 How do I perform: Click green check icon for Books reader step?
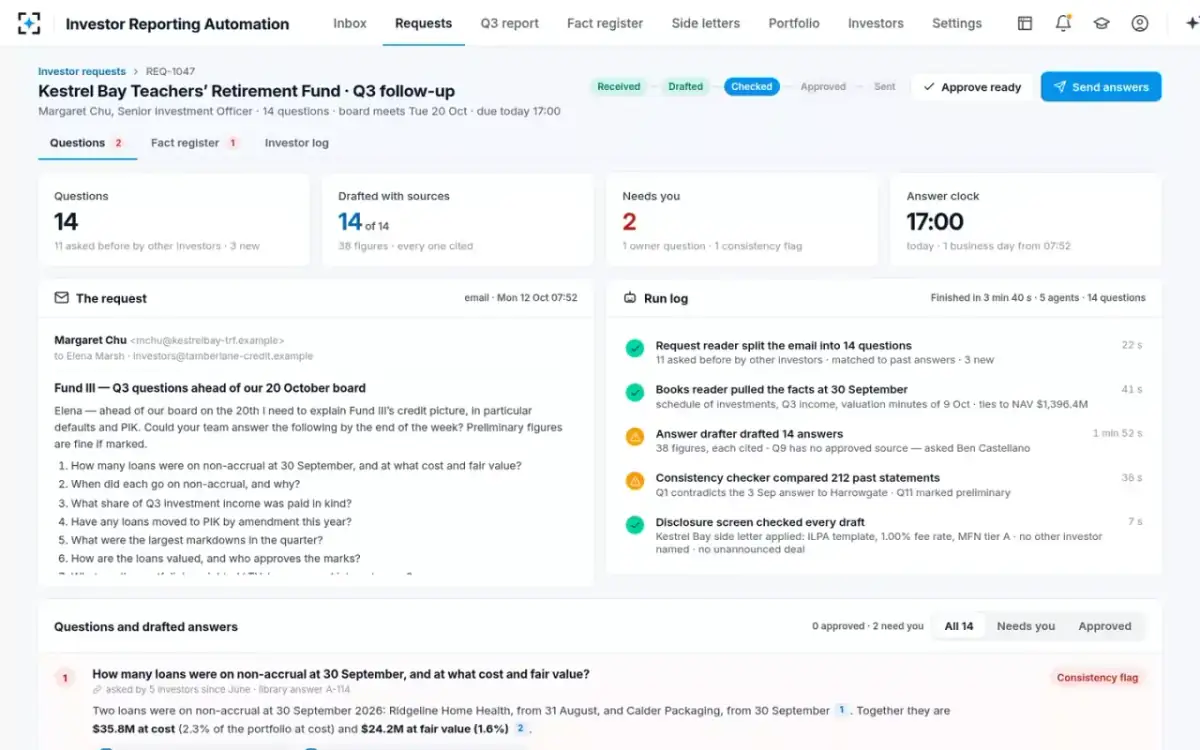coord(634,393)
